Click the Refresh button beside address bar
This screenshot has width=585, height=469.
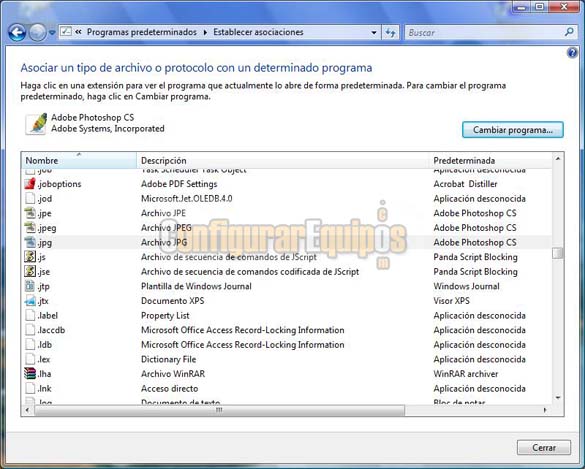point(391,32)
